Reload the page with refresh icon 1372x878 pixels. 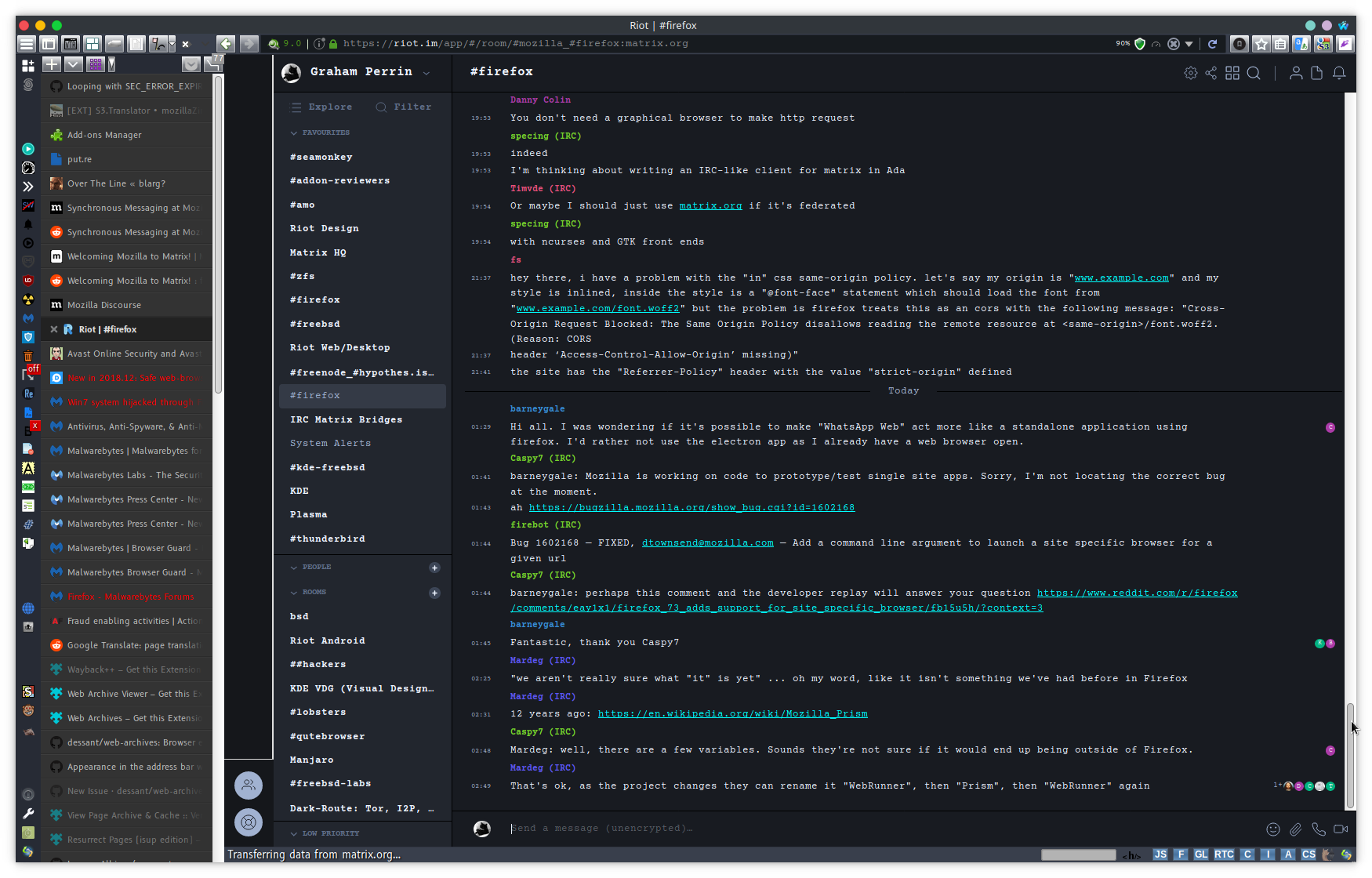pyautogui.click(x=1212, y=44)
